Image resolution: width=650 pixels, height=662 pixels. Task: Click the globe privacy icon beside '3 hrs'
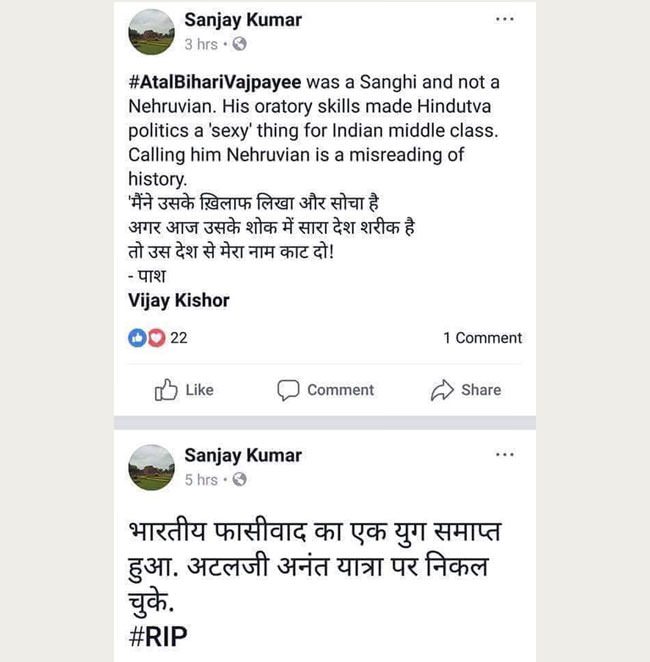239,45
